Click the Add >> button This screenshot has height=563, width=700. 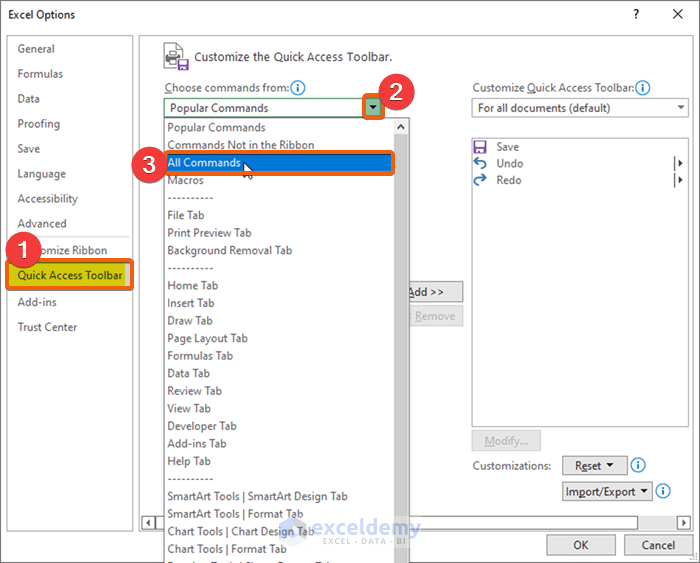click(436, 292)
